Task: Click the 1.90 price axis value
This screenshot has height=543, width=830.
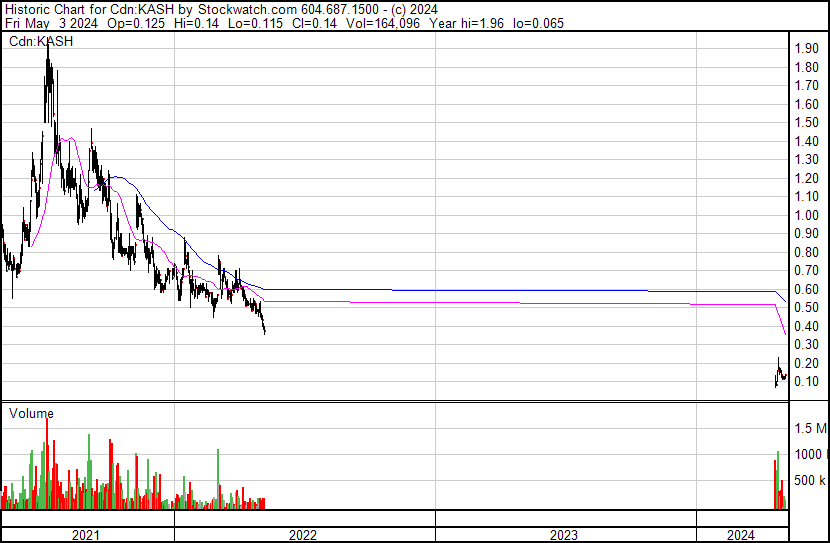Action: coord(807,48)
